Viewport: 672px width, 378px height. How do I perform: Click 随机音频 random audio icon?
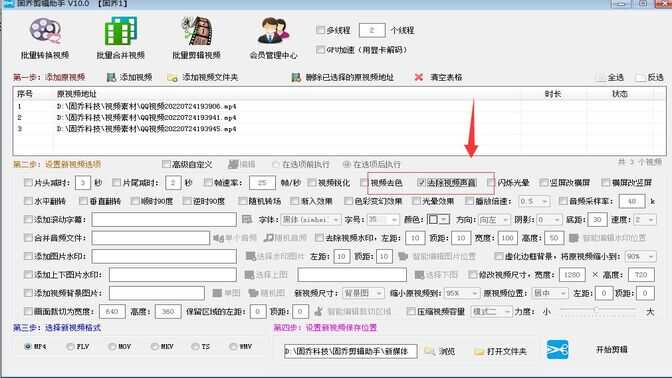[x=269, y=238]
